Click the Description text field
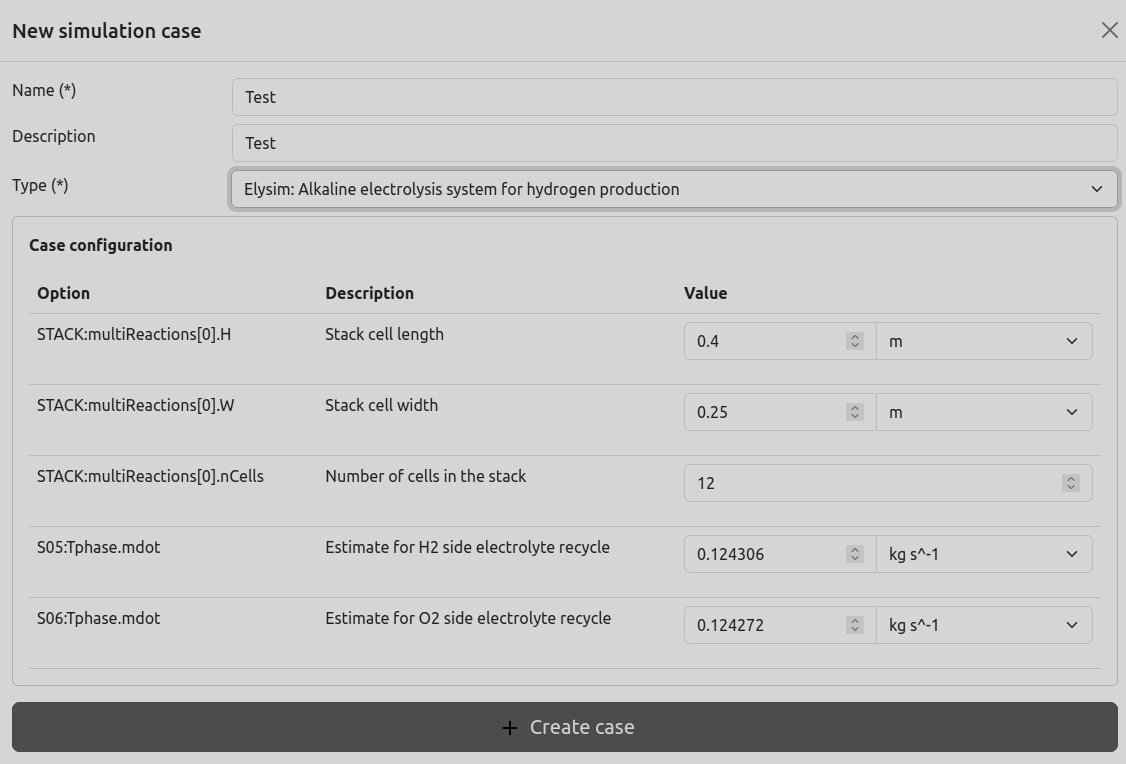Image resolution: width=1126 pixels, height=764 pixels. point(673,143)
